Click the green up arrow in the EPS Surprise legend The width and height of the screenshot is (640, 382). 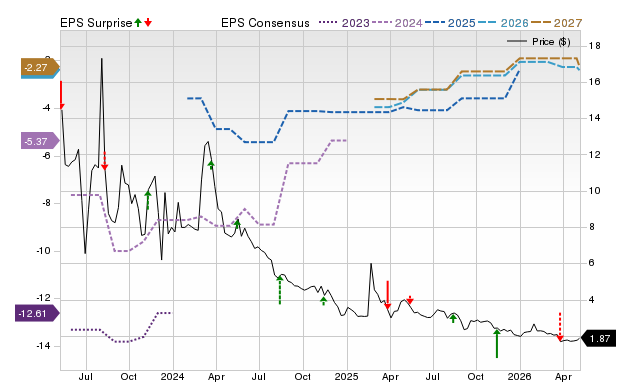[x=138, y=22]
